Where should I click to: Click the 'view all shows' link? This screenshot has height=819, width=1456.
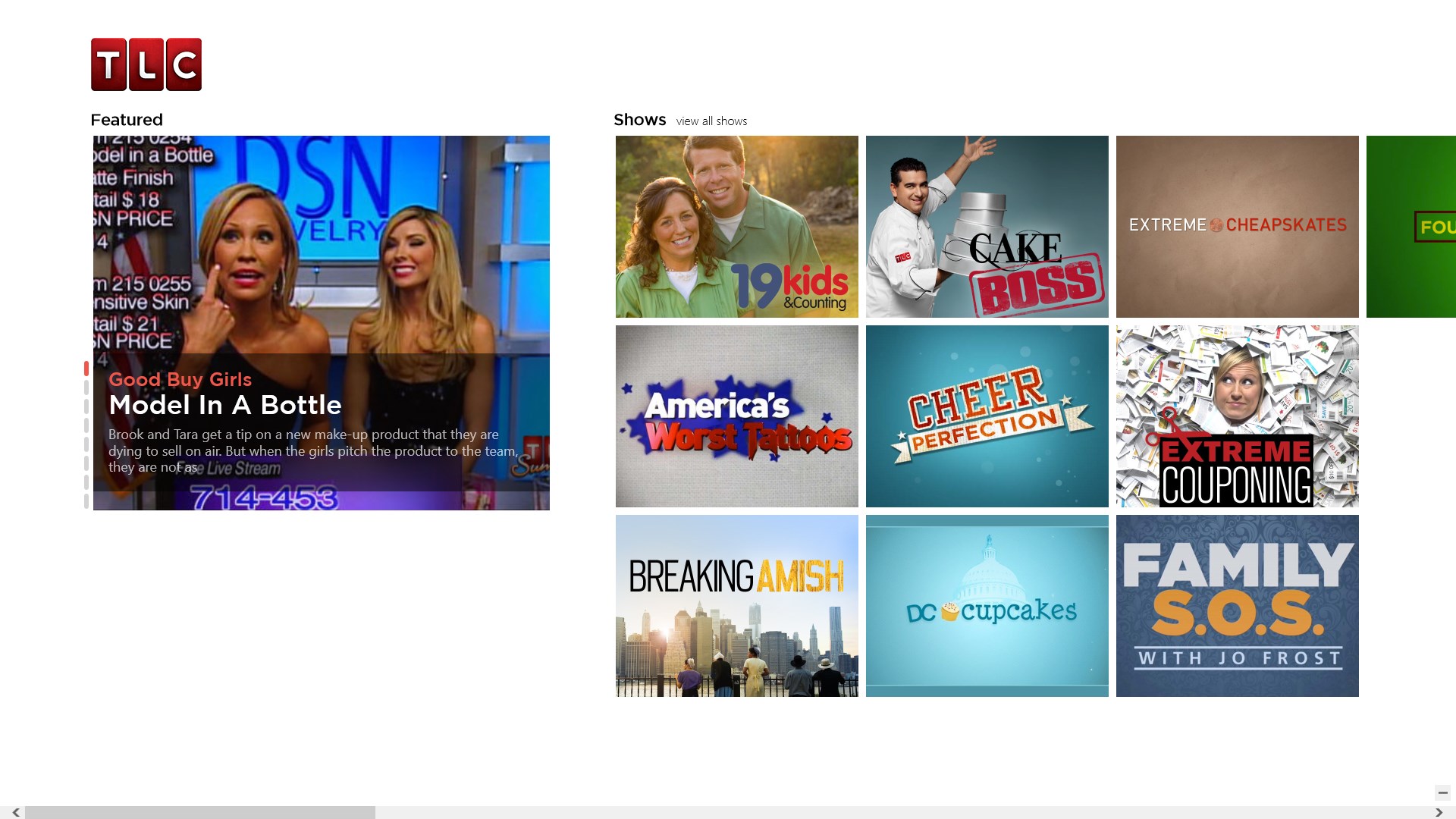click(x=712, y=121)
